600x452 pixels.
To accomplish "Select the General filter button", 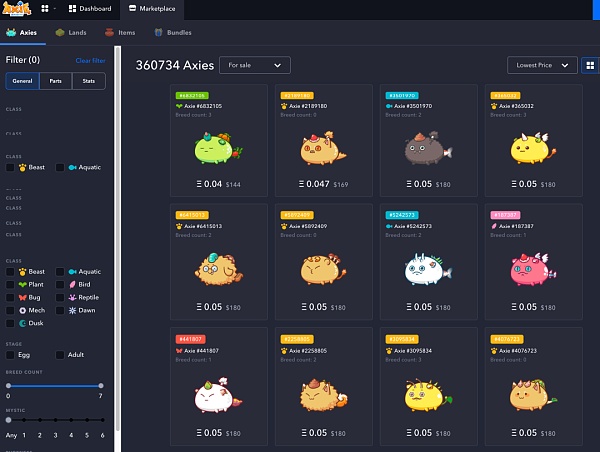I will pyautogui.click(x=22, y=81).
